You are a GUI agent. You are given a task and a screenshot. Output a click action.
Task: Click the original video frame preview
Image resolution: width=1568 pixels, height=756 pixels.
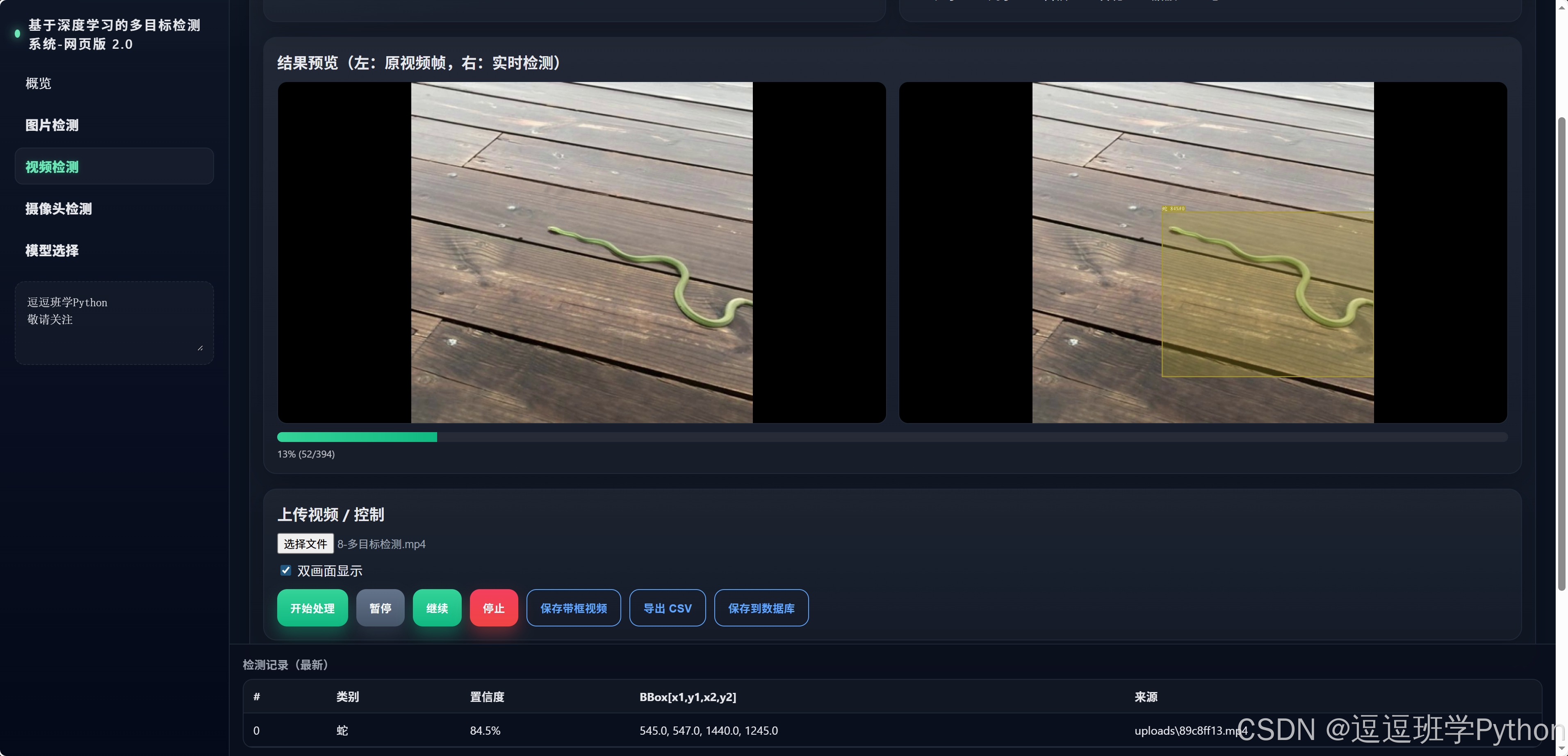point(581,253)
